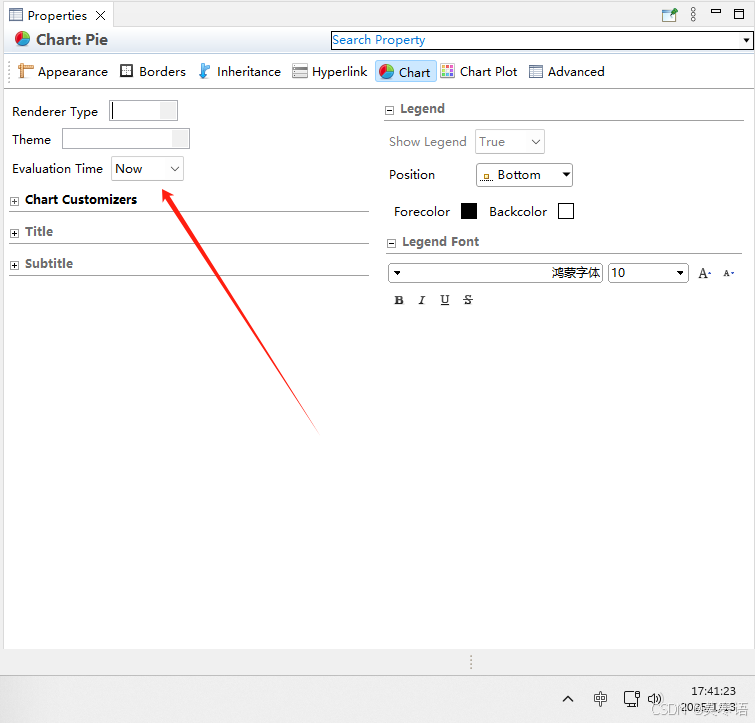The image size is (755, 723).
Task: Toggle underline legend font
Action: pyautogui.click(x=444, y=300)
